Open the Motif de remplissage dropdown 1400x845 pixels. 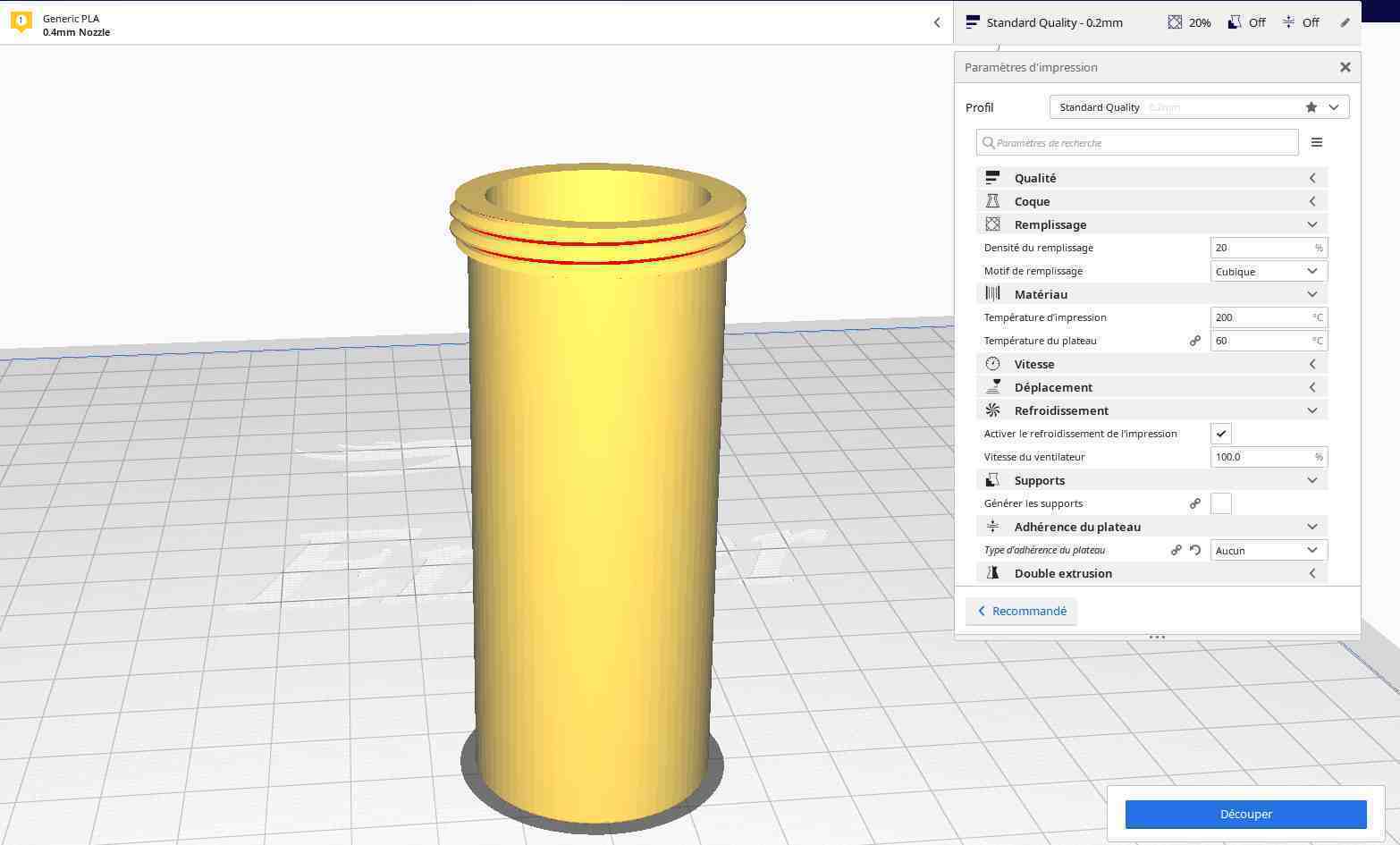click(1267, 271)
